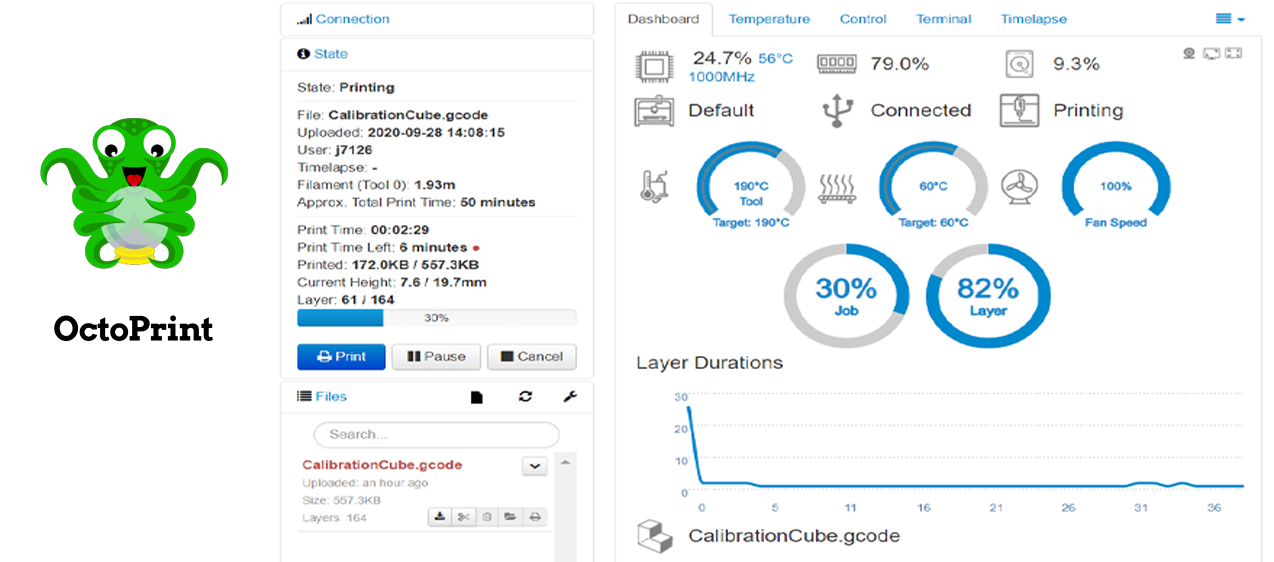Screen dimensions: 1274x562
Task: Open the tabs overflow dropdown menu
Action: (x=1230, y=19)
